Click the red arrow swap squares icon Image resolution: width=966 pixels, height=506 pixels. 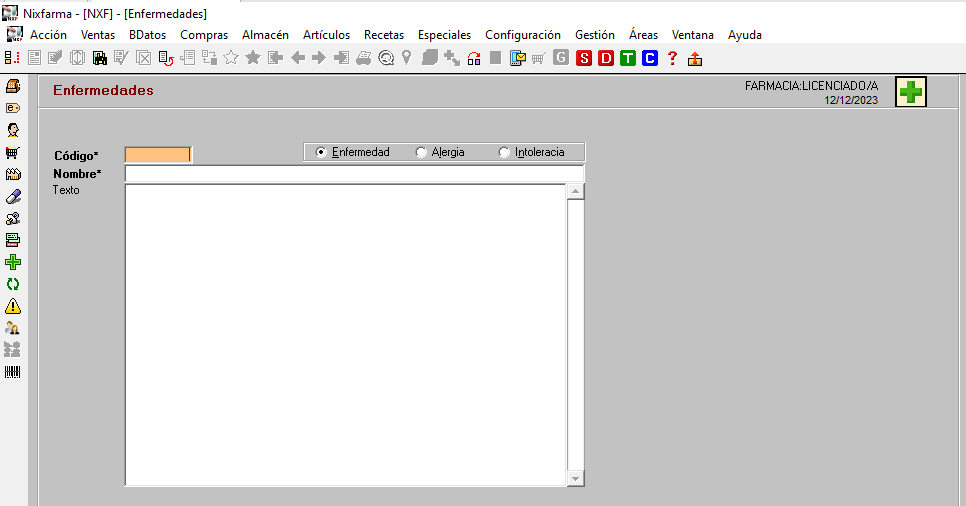tap(474, 59)
